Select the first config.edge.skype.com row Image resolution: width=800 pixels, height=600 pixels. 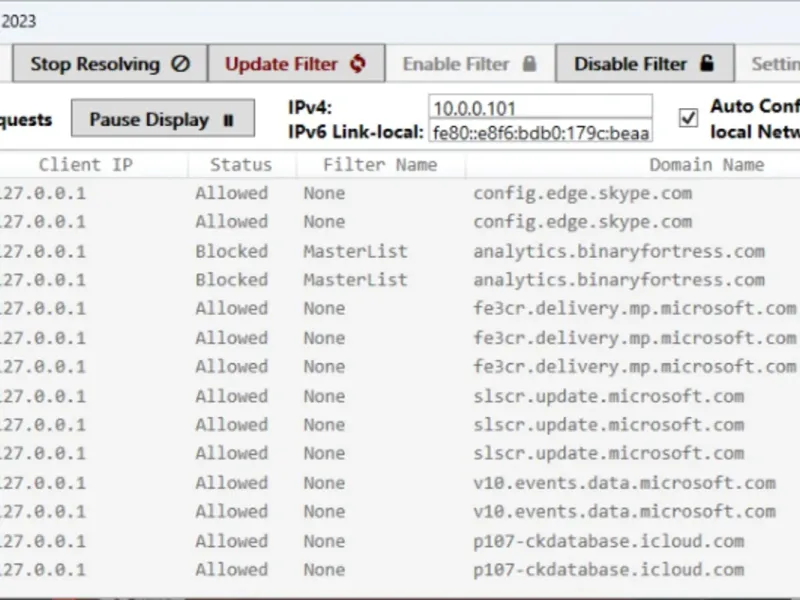(x=582, y=193)
